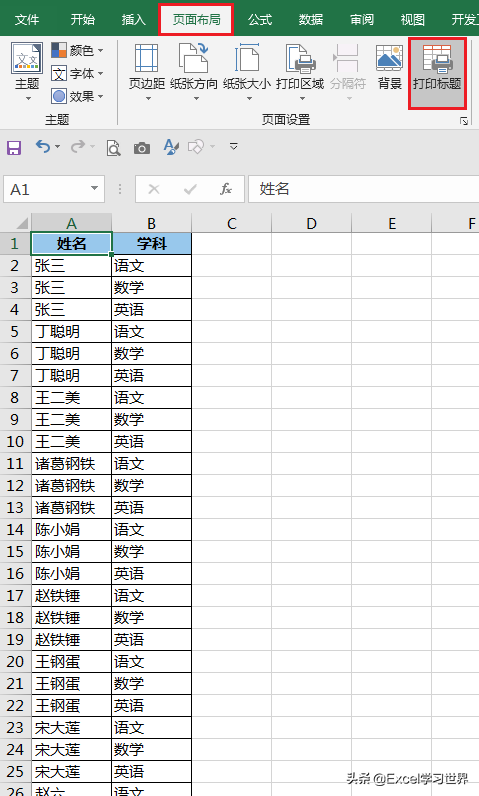Screen dimensions: 479x796
Task: Select column A header
Action: pyautogui.click(x=72, y=223)
